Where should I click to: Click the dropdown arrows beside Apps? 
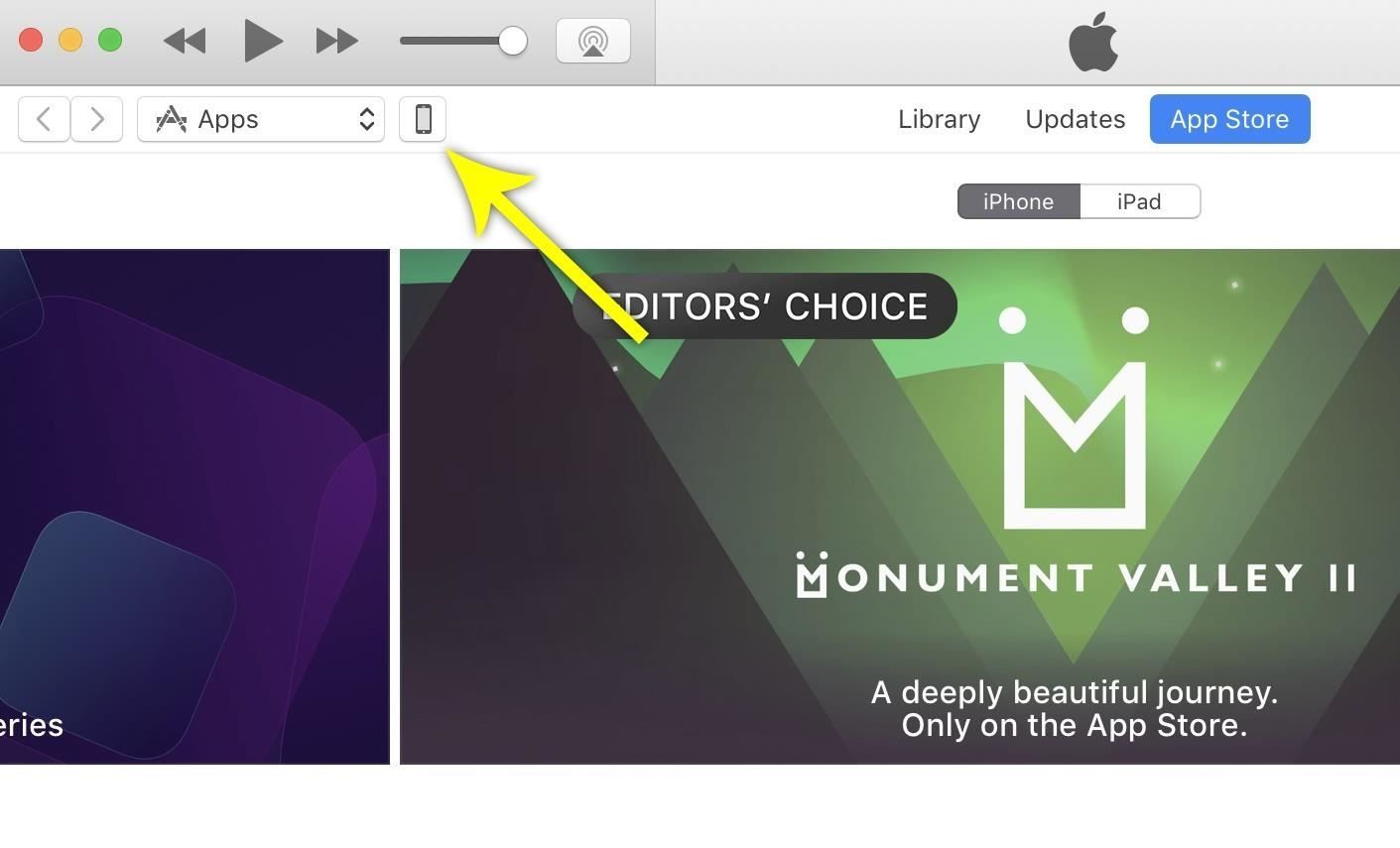point(367,119)
